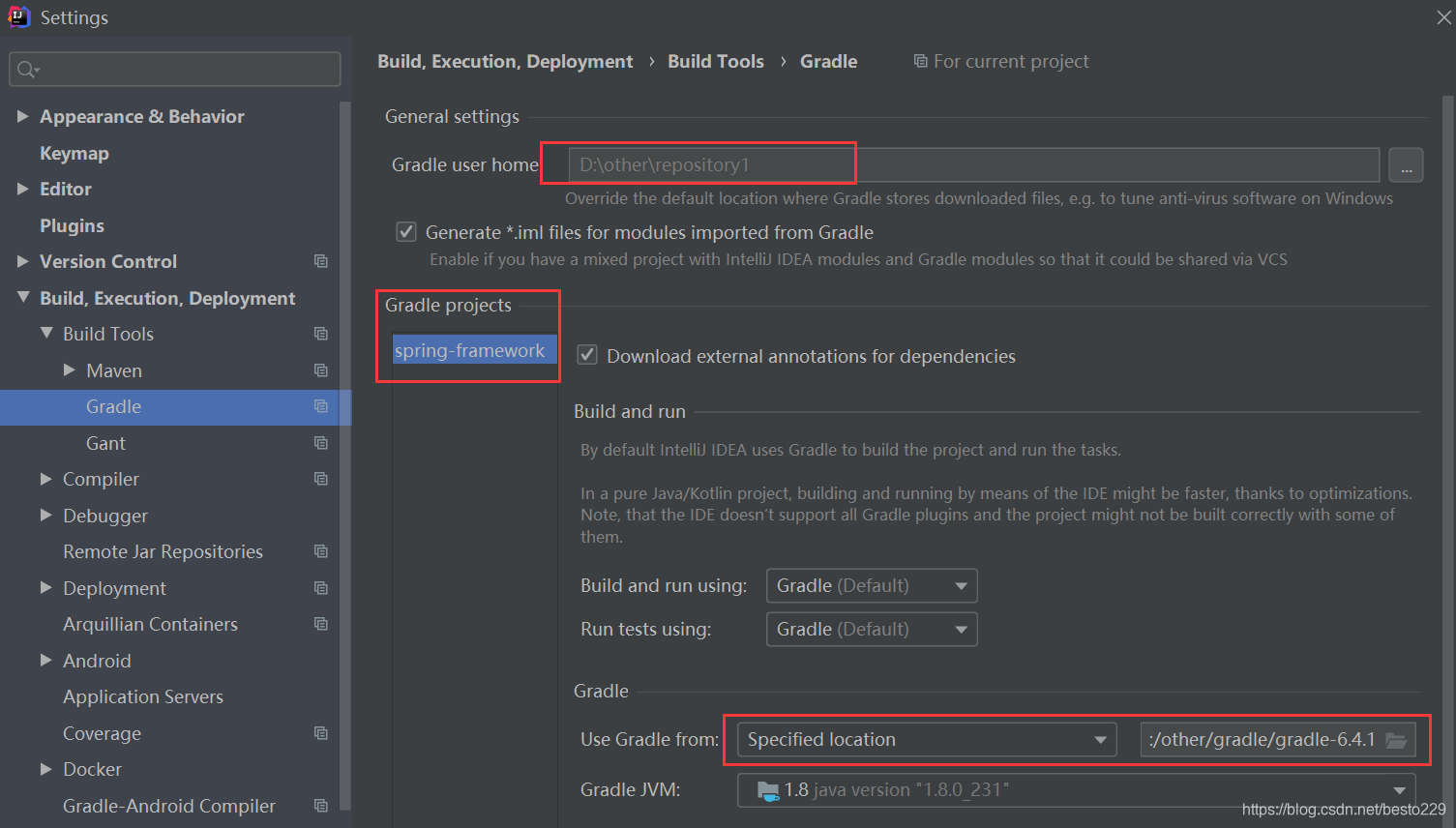The image size is (1456, 828).
Task: Collapse Build, Execution, Deployment section
Action: [x=23, y=297]
